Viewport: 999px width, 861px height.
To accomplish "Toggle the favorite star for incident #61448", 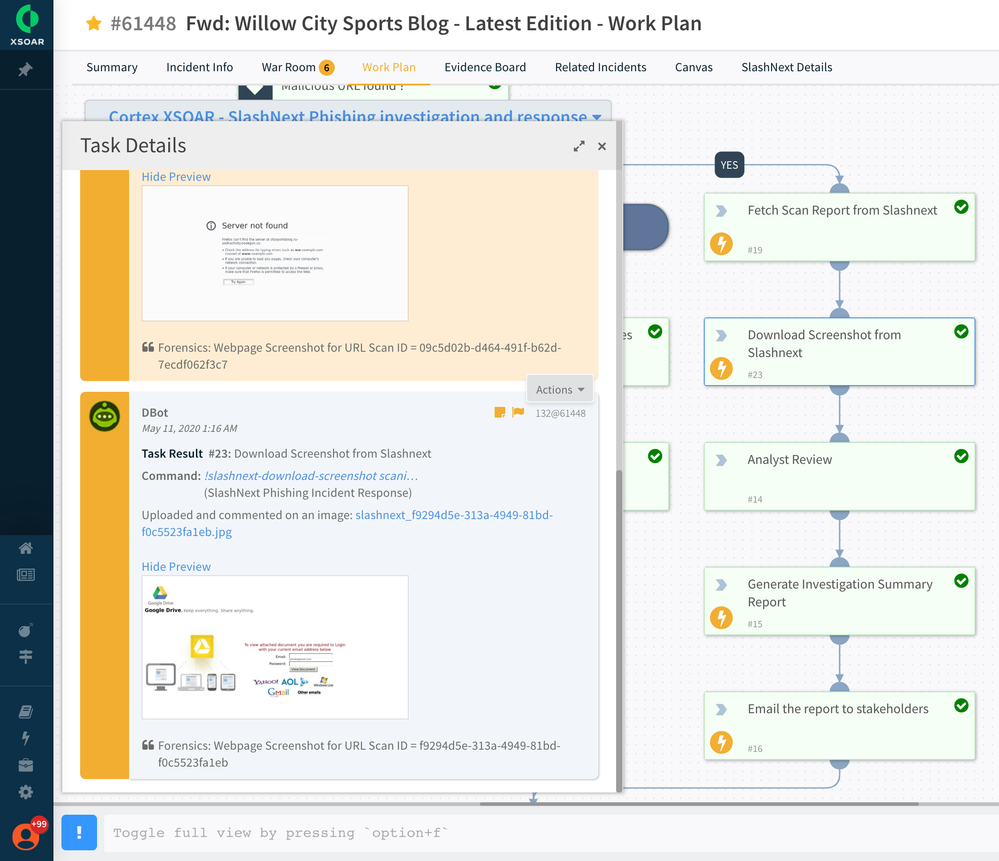I will click(94, 24).
